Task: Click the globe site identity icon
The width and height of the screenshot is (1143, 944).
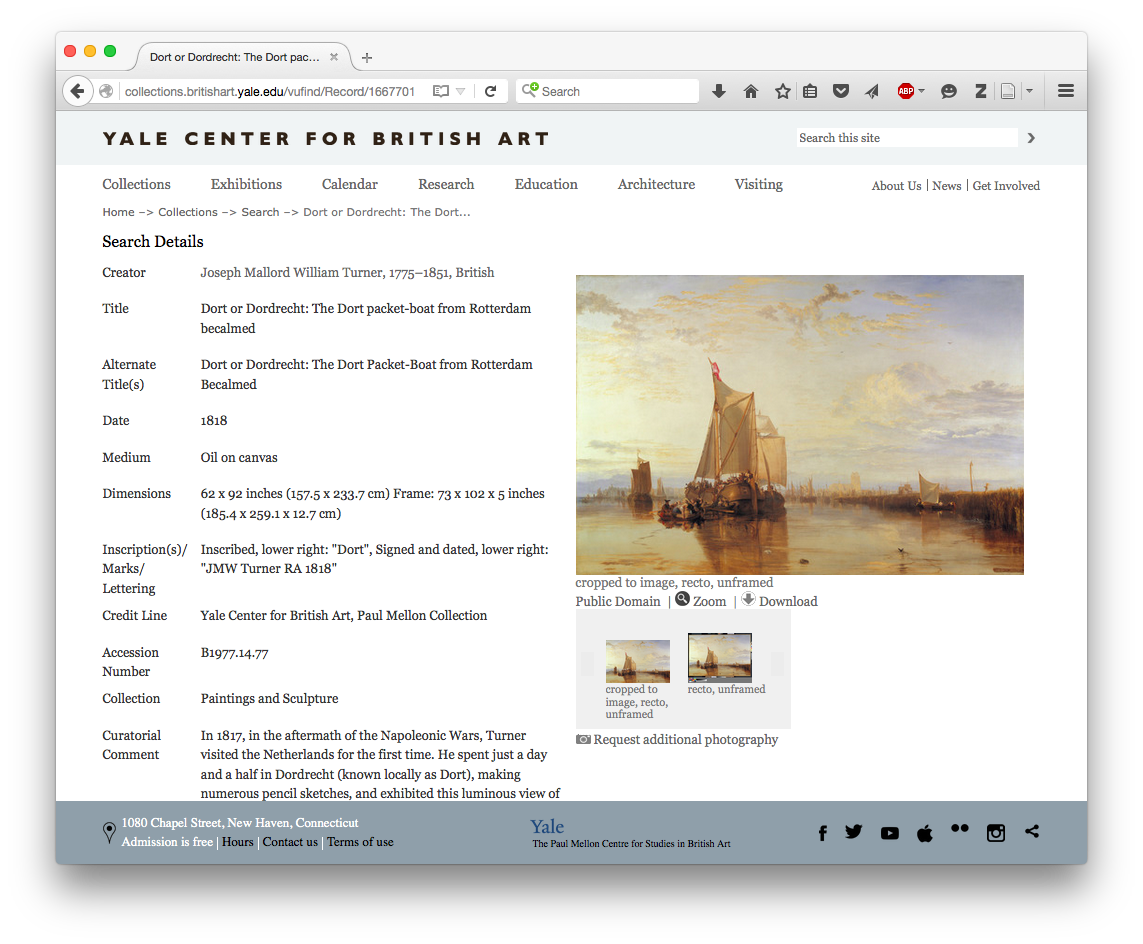Action: click(x=106, y=91)
